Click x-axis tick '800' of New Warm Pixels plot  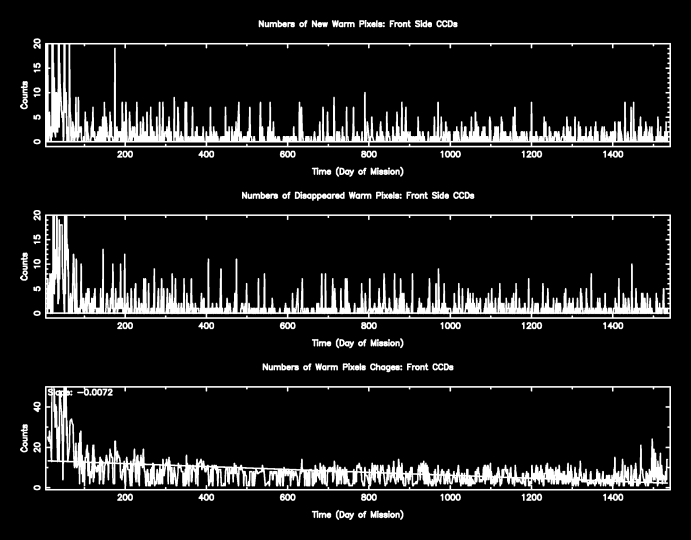point(369,154)
